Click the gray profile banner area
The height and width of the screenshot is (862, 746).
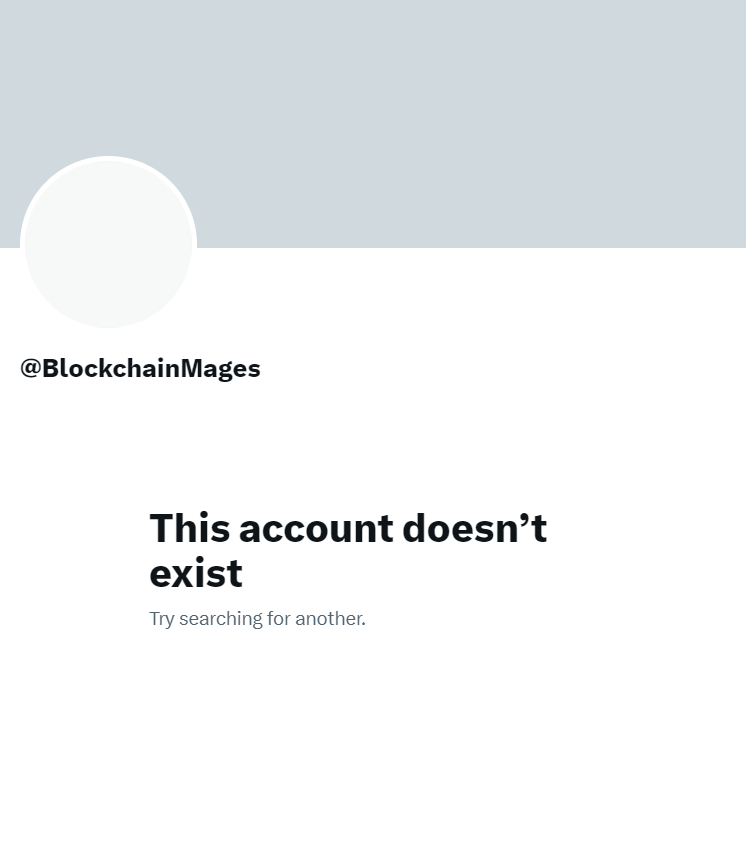373,124
